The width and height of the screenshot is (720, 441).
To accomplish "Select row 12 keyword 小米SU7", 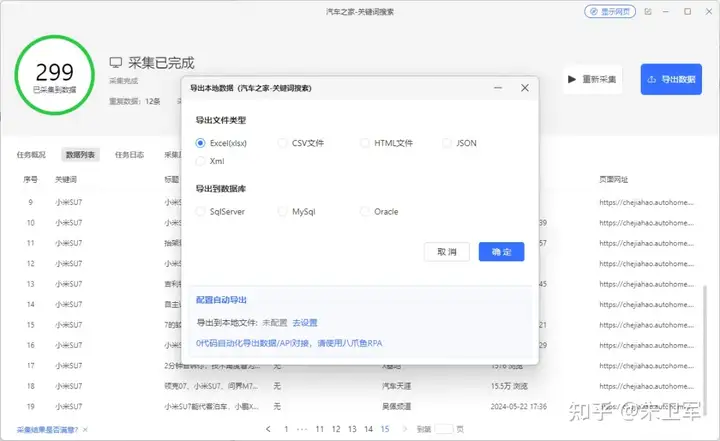I will [x=69, y=264].
